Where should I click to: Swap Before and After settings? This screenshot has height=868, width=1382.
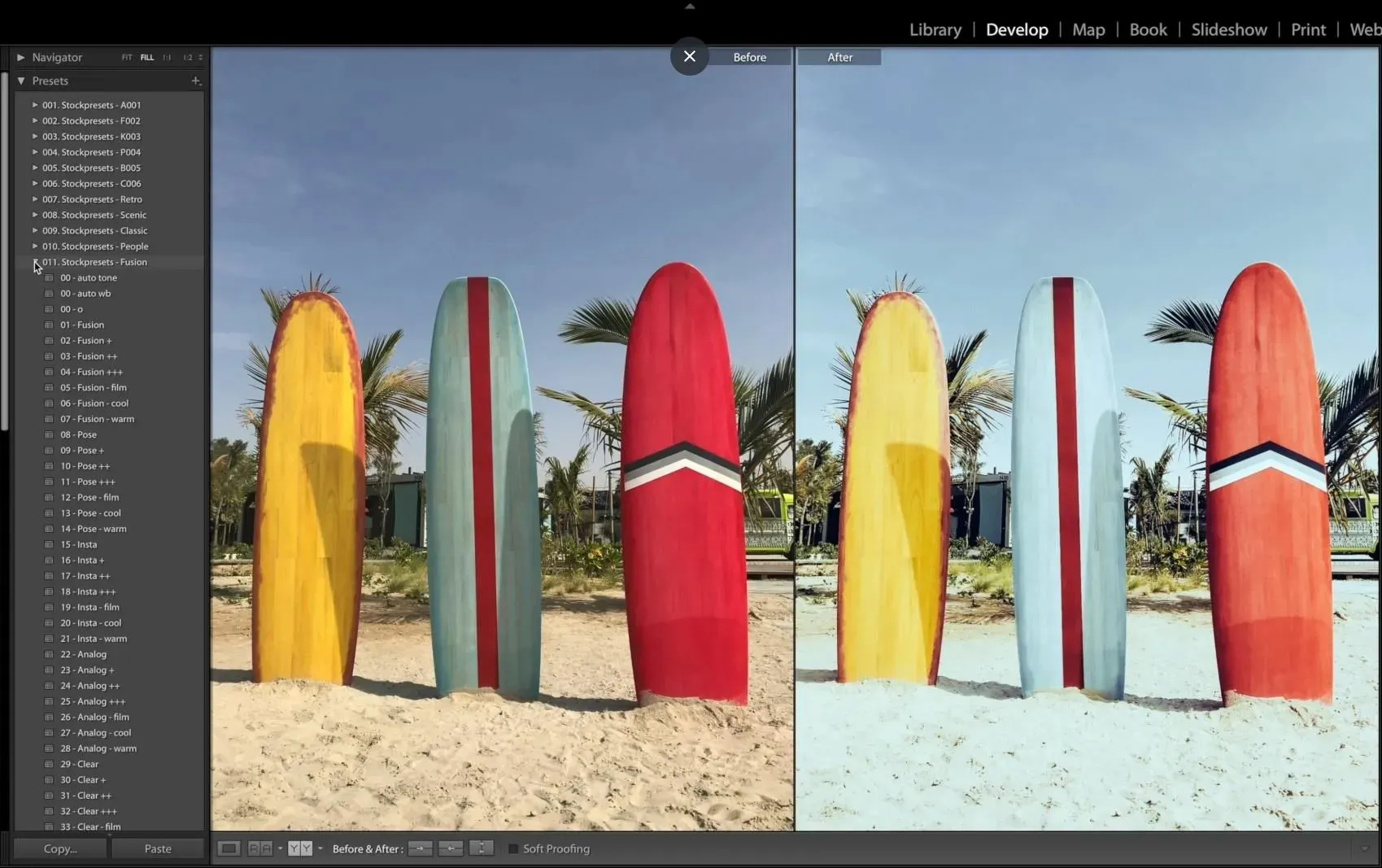pyautogui.click(x=482, y=848)
